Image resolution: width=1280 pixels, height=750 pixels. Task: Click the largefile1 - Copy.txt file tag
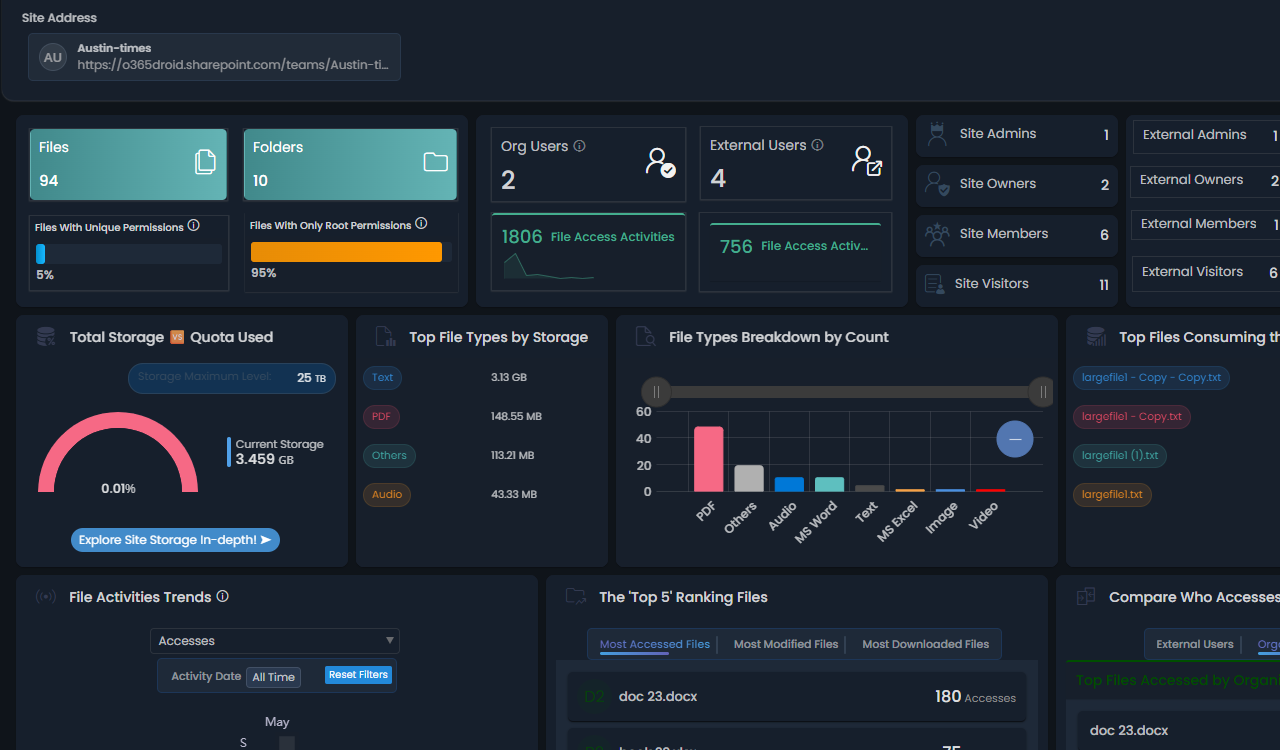(1131, 416)
